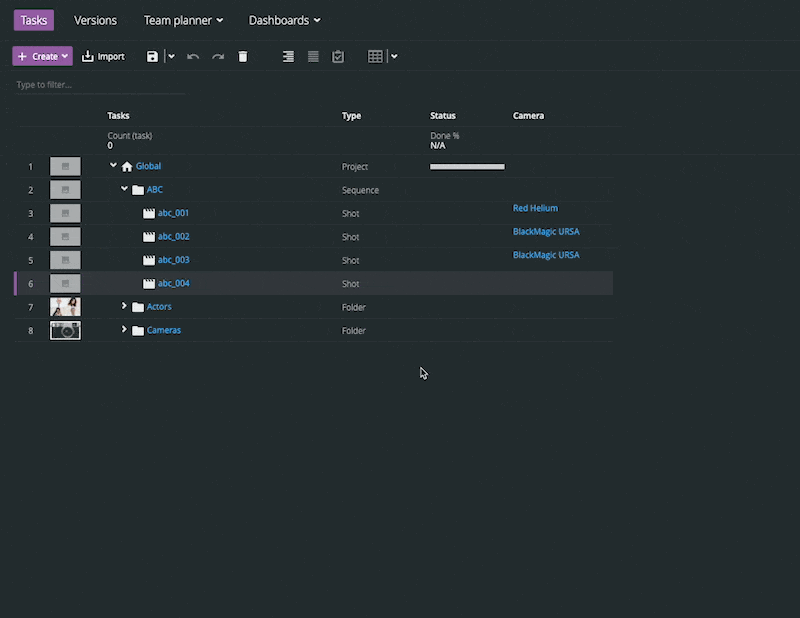Open shot abc_002 link
This screenshot has height=618, width=800.
tap(173, 236)
